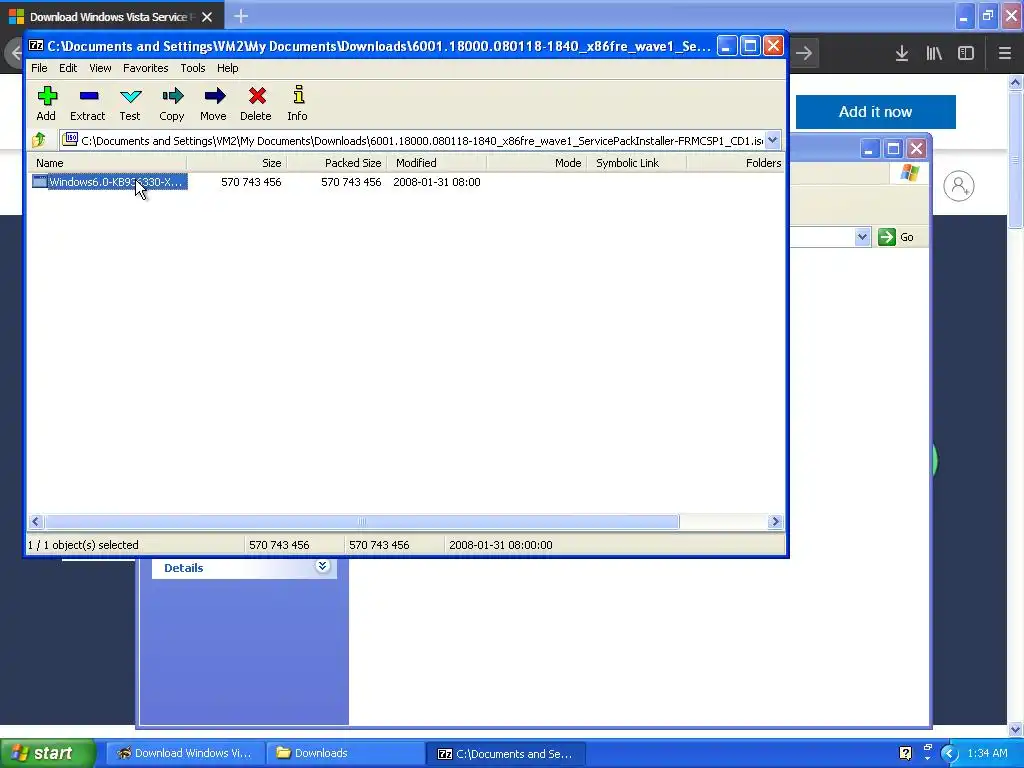This screenshot has width=1024, height=768.
Task: Click the Firefox forward arrow
Action: point(805,54)
